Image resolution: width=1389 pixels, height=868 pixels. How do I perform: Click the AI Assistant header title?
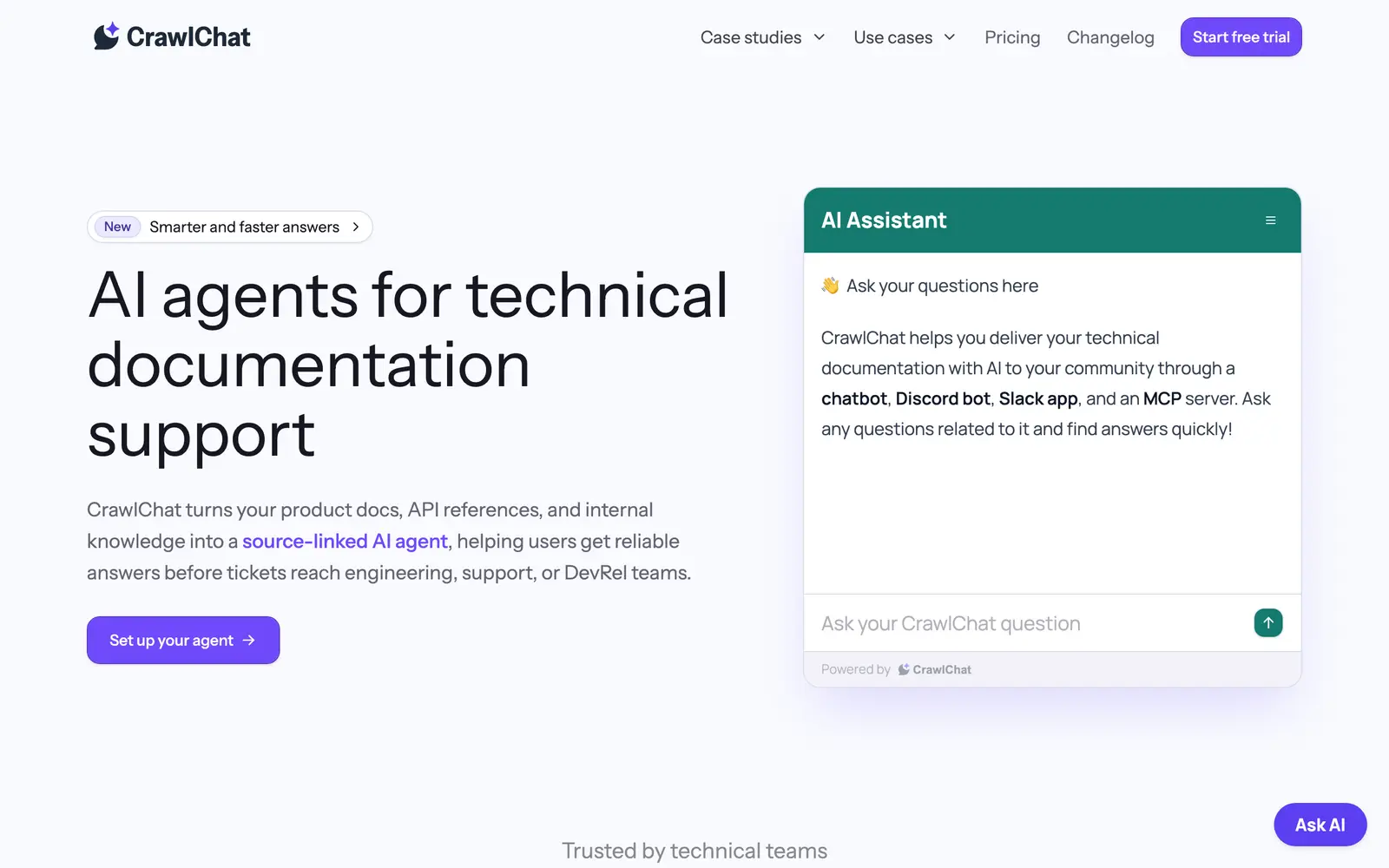coord(884,220)
